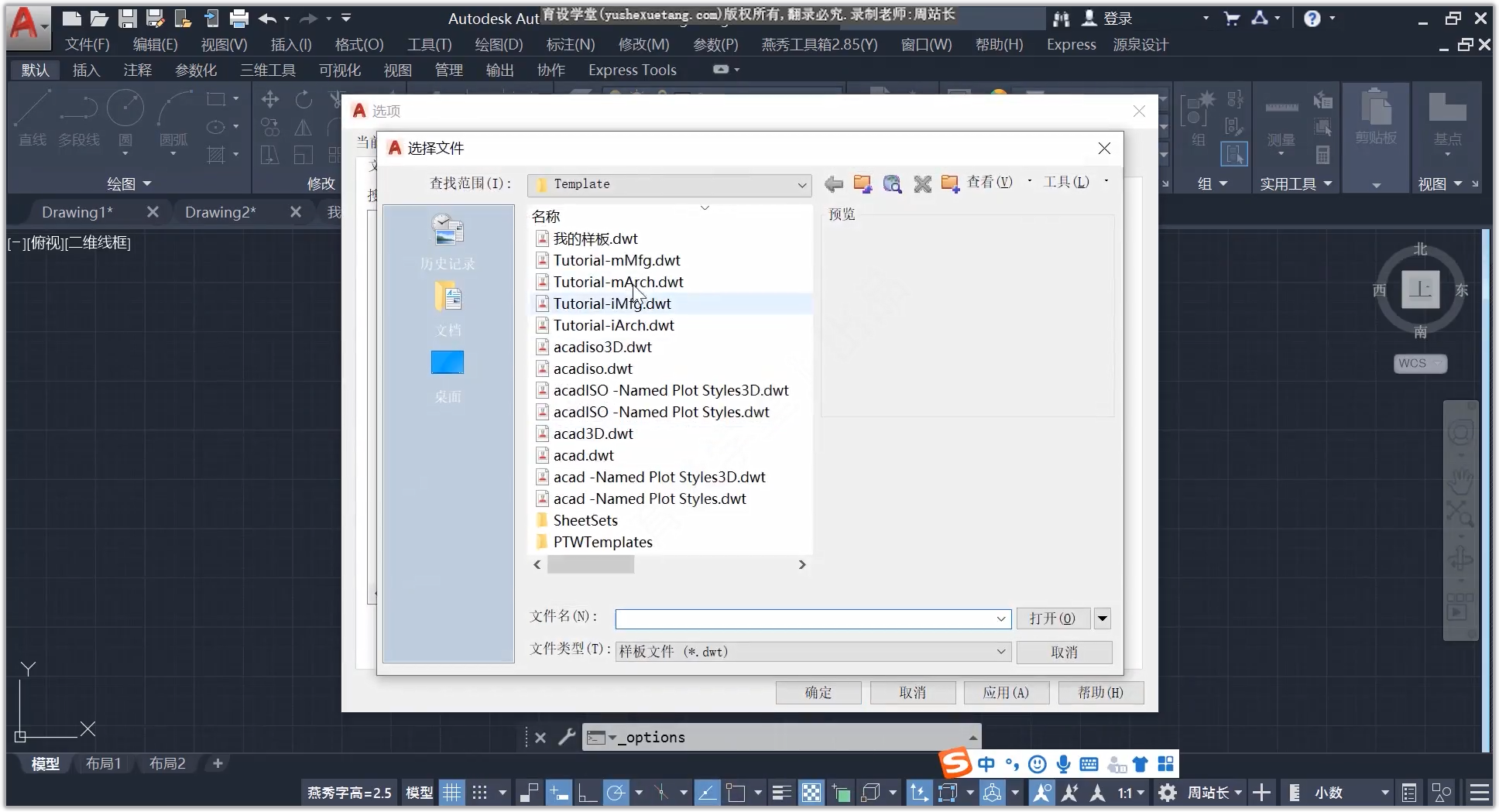Select the Documents (文档) shortcut in places sidebar
Image resolution: width=1499 pixels, height=812 pixels.
click(x=448, y=309)
